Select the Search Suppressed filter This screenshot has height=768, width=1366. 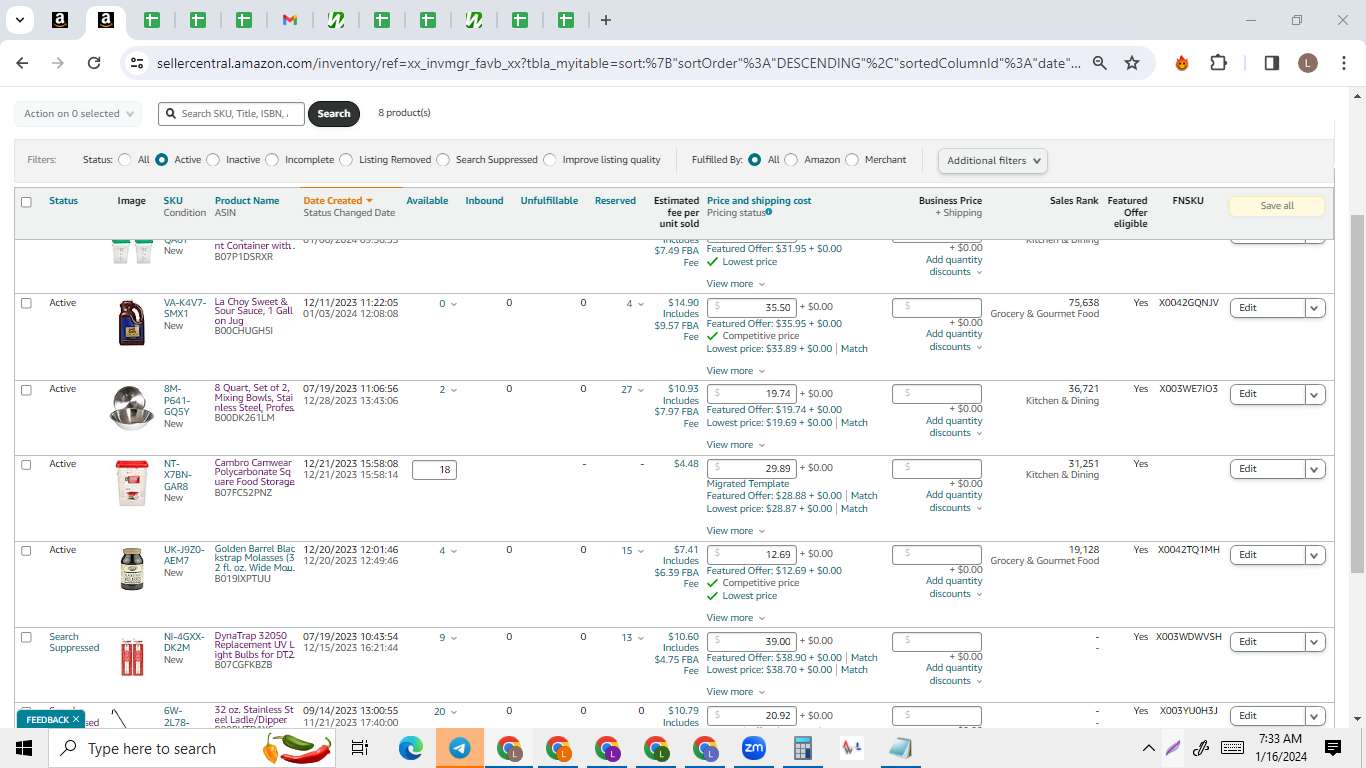tap(443, 160)
